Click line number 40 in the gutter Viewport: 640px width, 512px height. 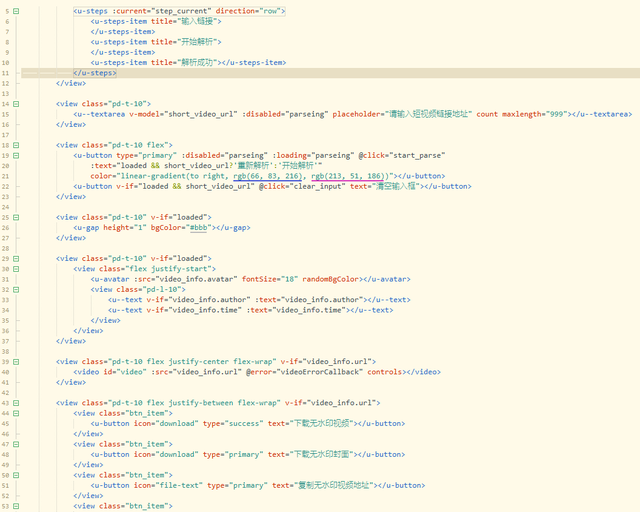6,372
